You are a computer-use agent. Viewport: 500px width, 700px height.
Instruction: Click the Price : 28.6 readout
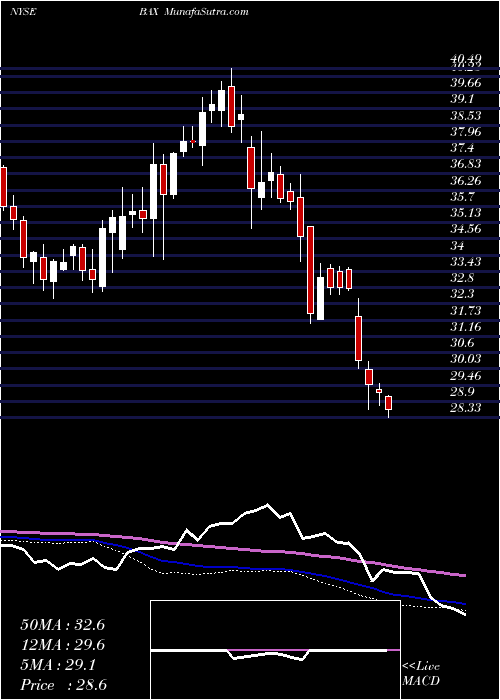coord(62,685)
